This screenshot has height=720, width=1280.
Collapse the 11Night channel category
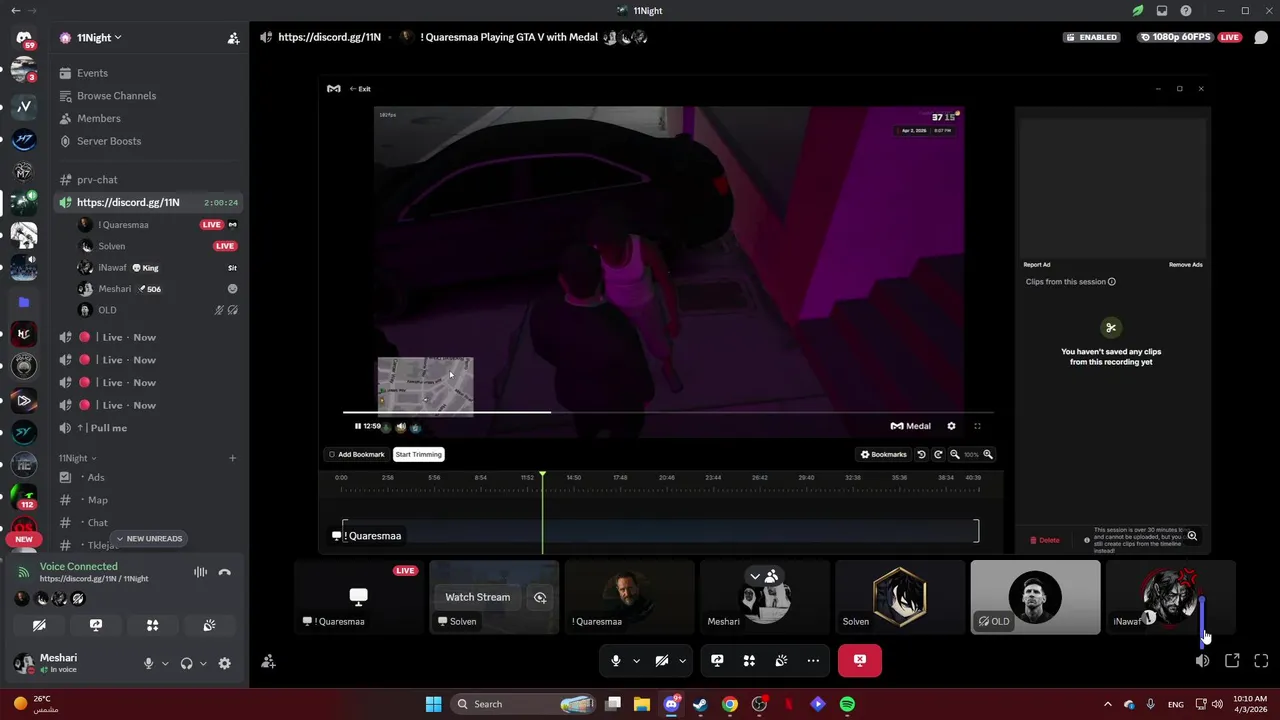(78, 458)
